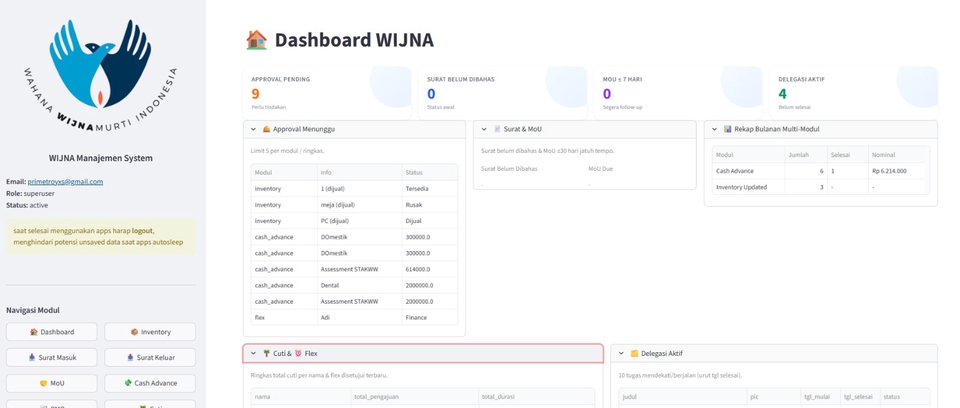Open the Cash Advance module
This screenshot has width=960, height=408.
click(149, 383)
